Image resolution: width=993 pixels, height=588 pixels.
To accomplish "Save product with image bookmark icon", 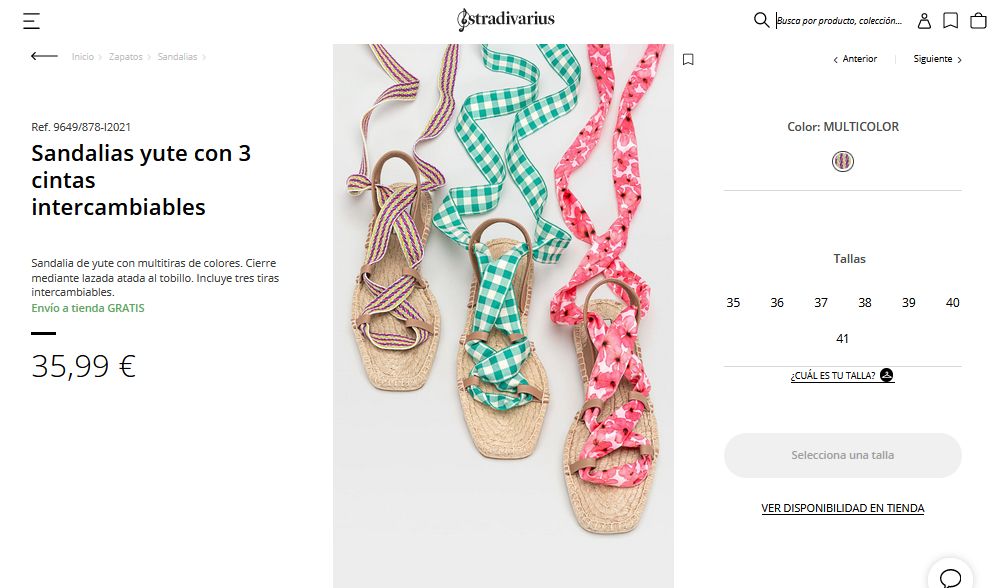I will point(688,59).
